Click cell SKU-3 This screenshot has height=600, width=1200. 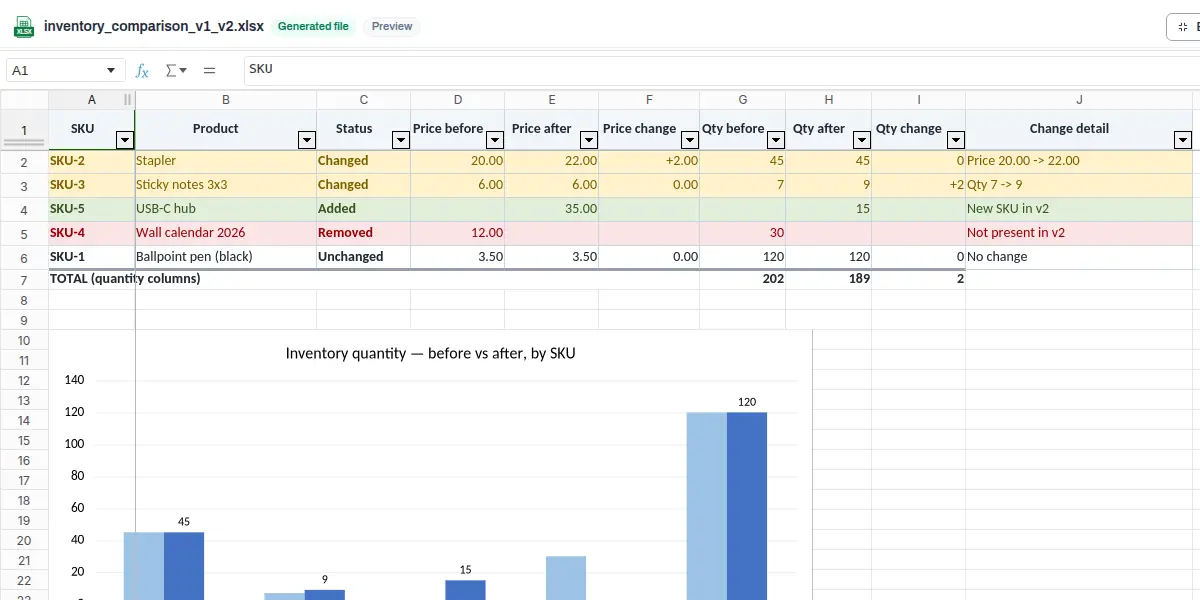(x=92, y=185)
